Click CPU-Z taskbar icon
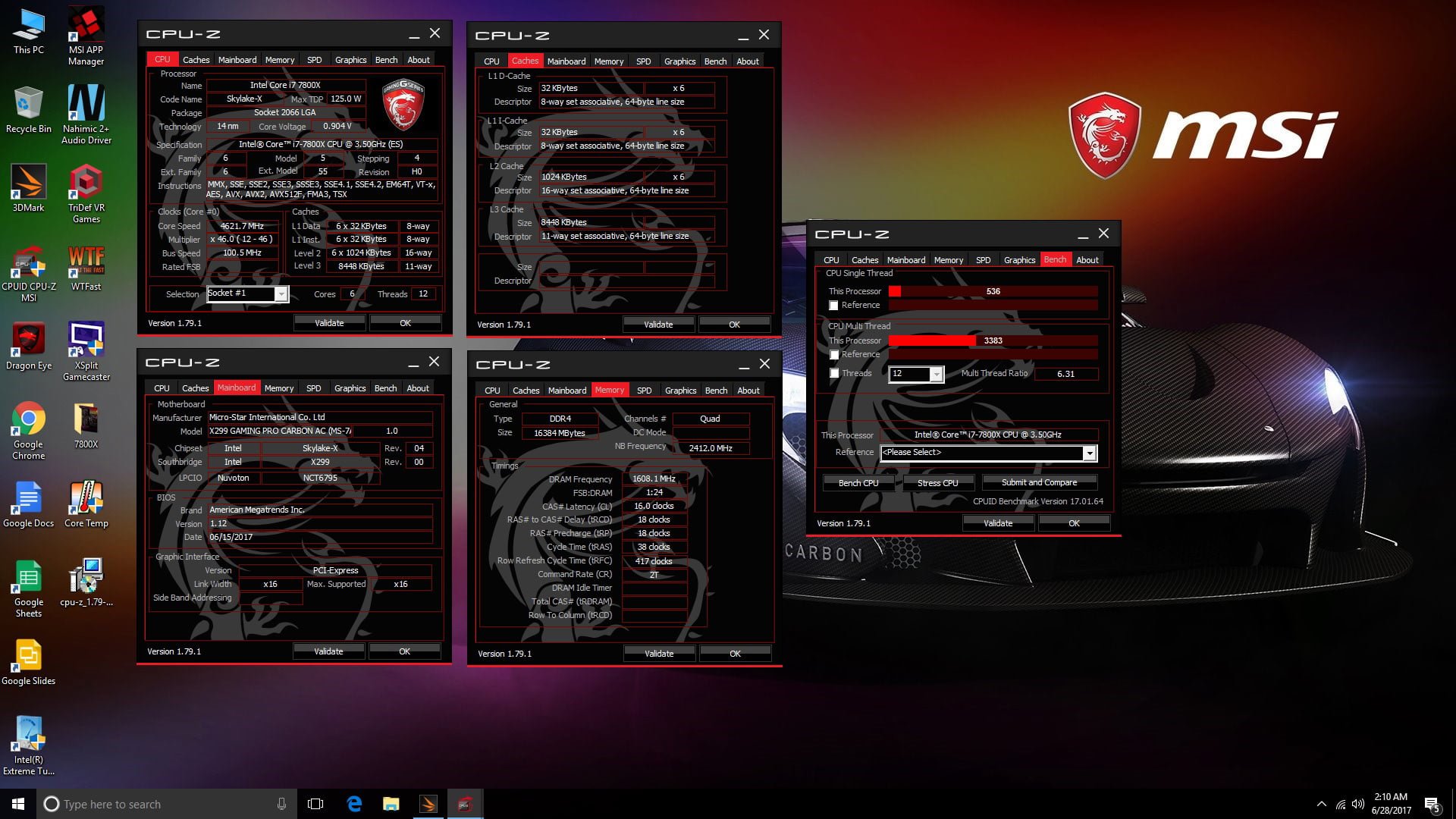The height and width of the screenshot is (819, 1456). (x=465, y=804)
